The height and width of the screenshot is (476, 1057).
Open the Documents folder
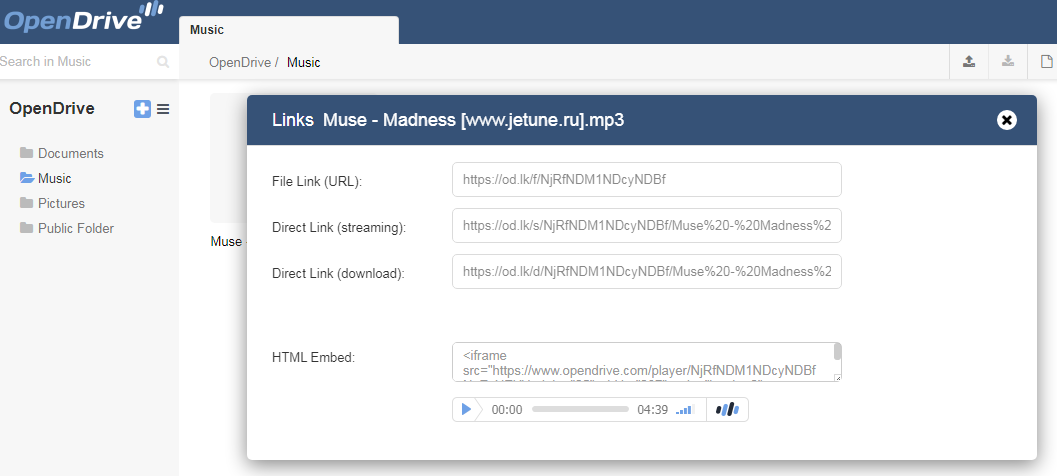click(x=71, y=154)
